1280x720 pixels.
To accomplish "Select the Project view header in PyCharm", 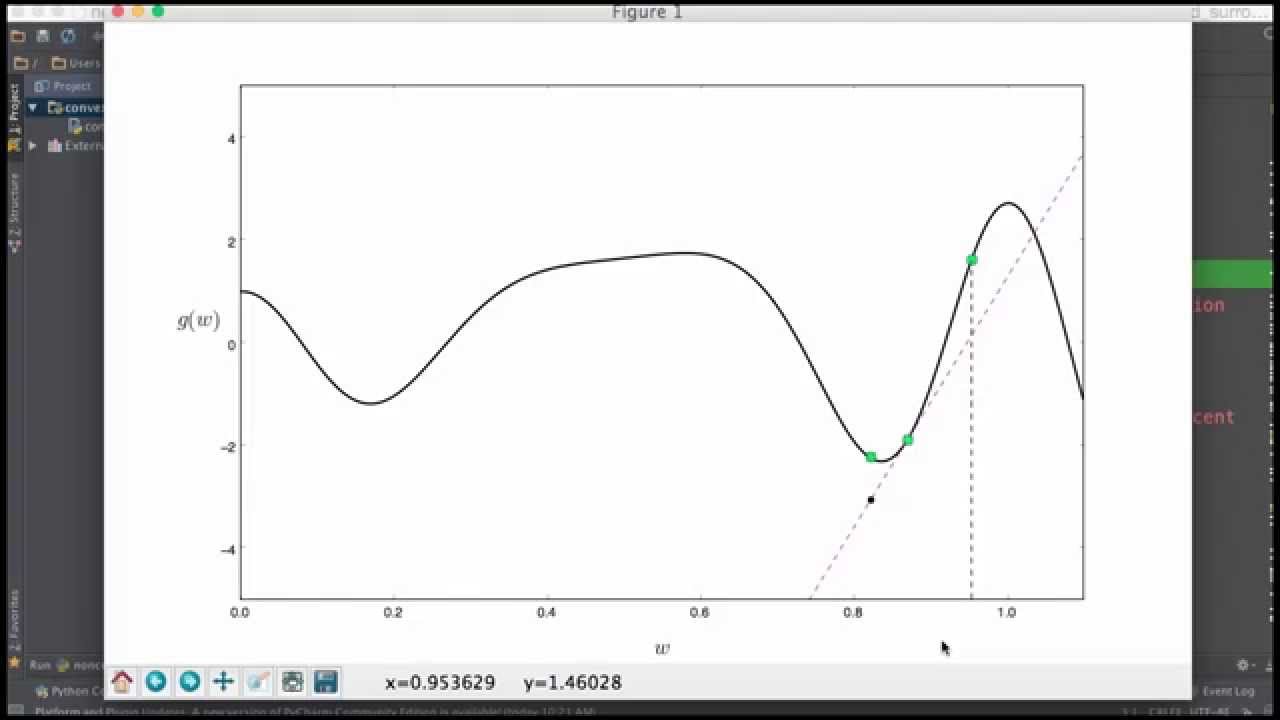I will pyautogui.click(x=63, y=86).
